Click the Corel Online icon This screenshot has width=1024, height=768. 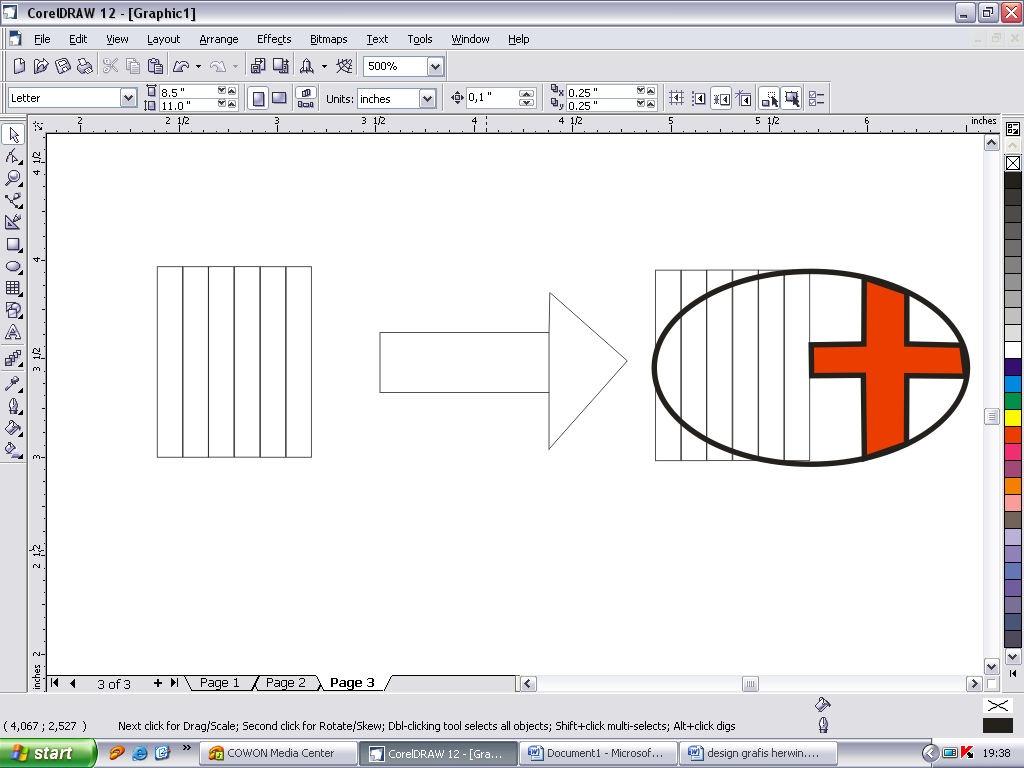point(344,66)
